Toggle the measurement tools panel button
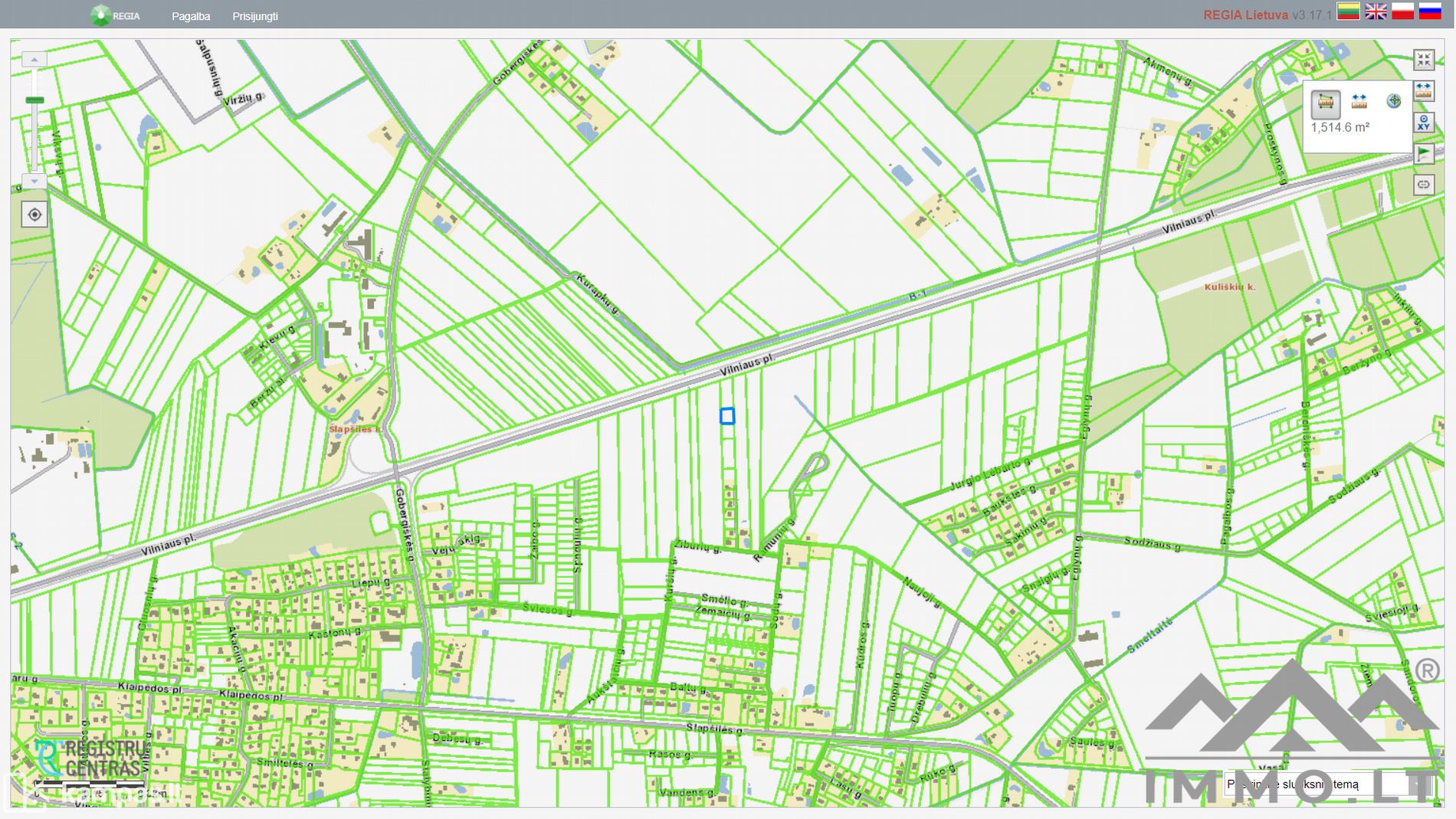This screenshot has width=1456, height=819. [1424, 91]
